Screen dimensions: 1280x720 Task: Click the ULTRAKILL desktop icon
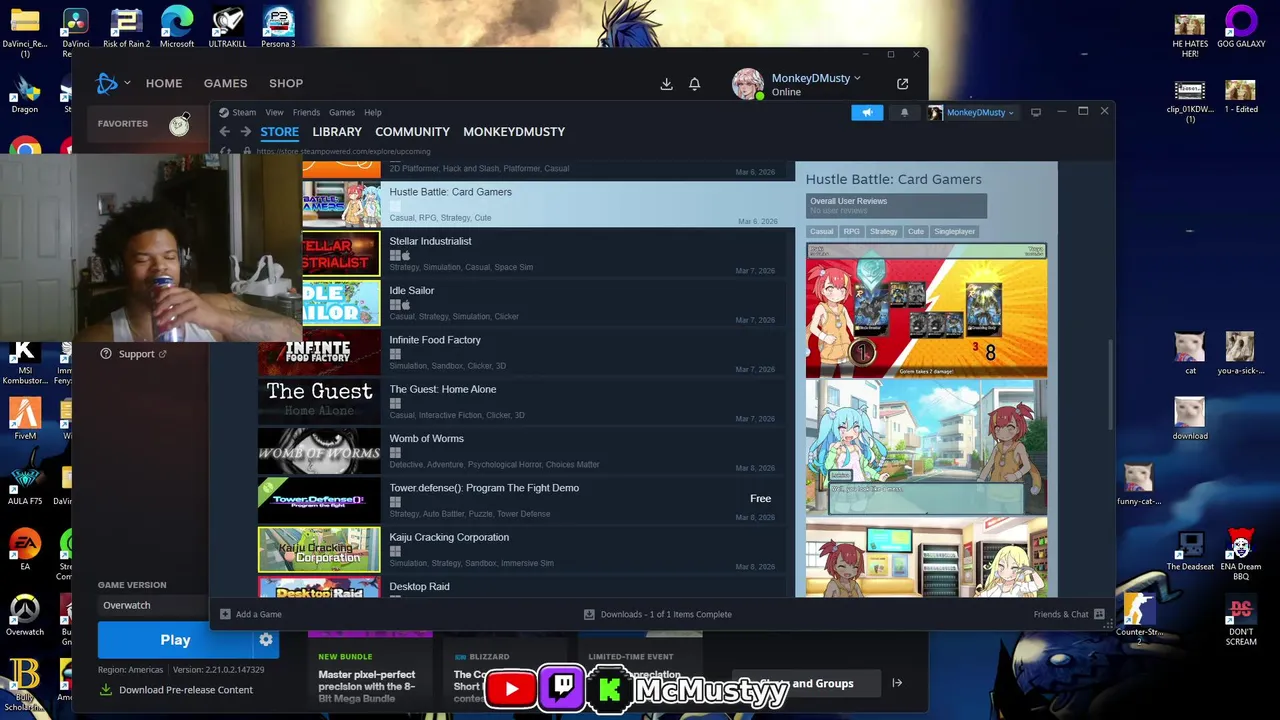(227, 28)
